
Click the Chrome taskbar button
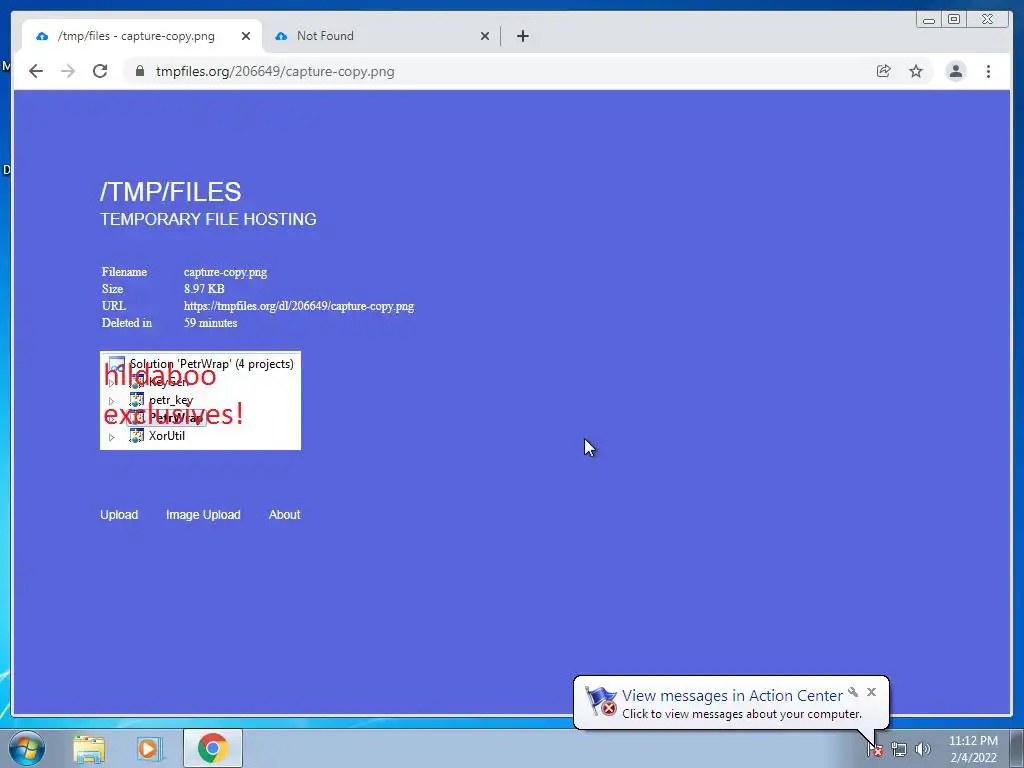(x=213, y=748)
